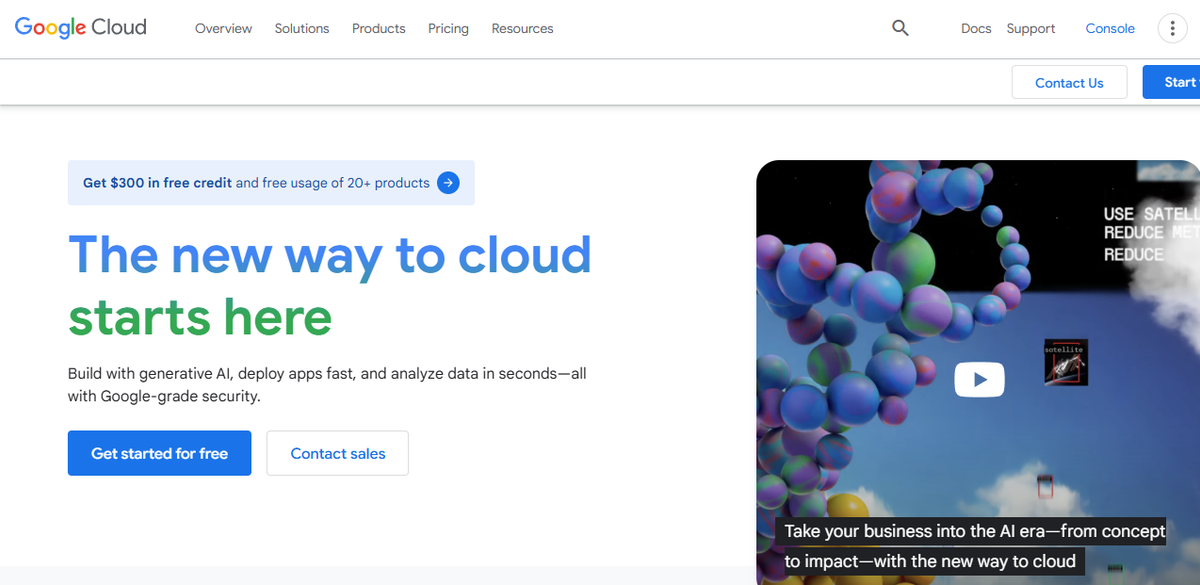Click the Start free button
This screenshot has height=585, width=1200.
pyautogui.click(x=1180, y=82)
